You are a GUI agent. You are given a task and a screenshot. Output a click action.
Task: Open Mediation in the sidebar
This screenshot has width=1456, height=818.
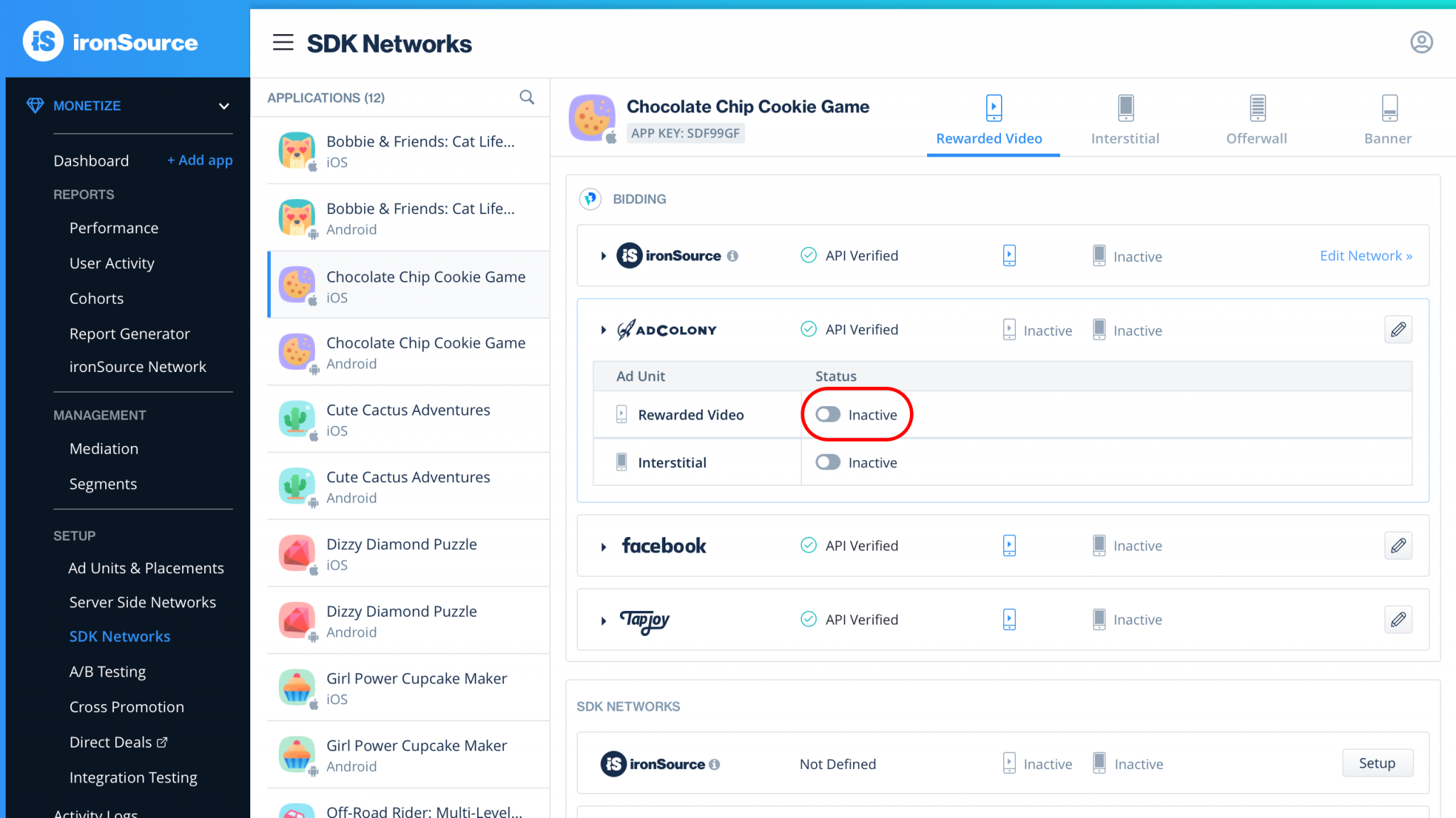click(x=104, y=449)
